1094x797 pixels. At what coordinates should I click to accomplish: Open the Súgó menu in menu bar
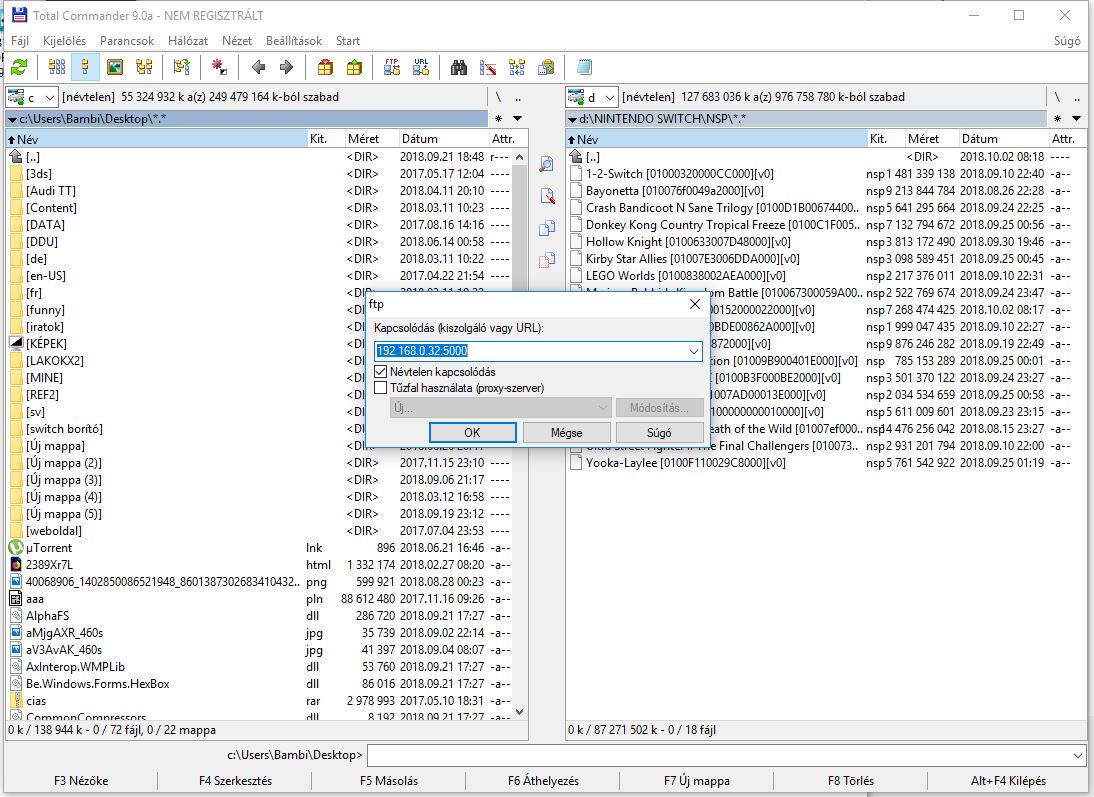click(x=1067, y=40)
